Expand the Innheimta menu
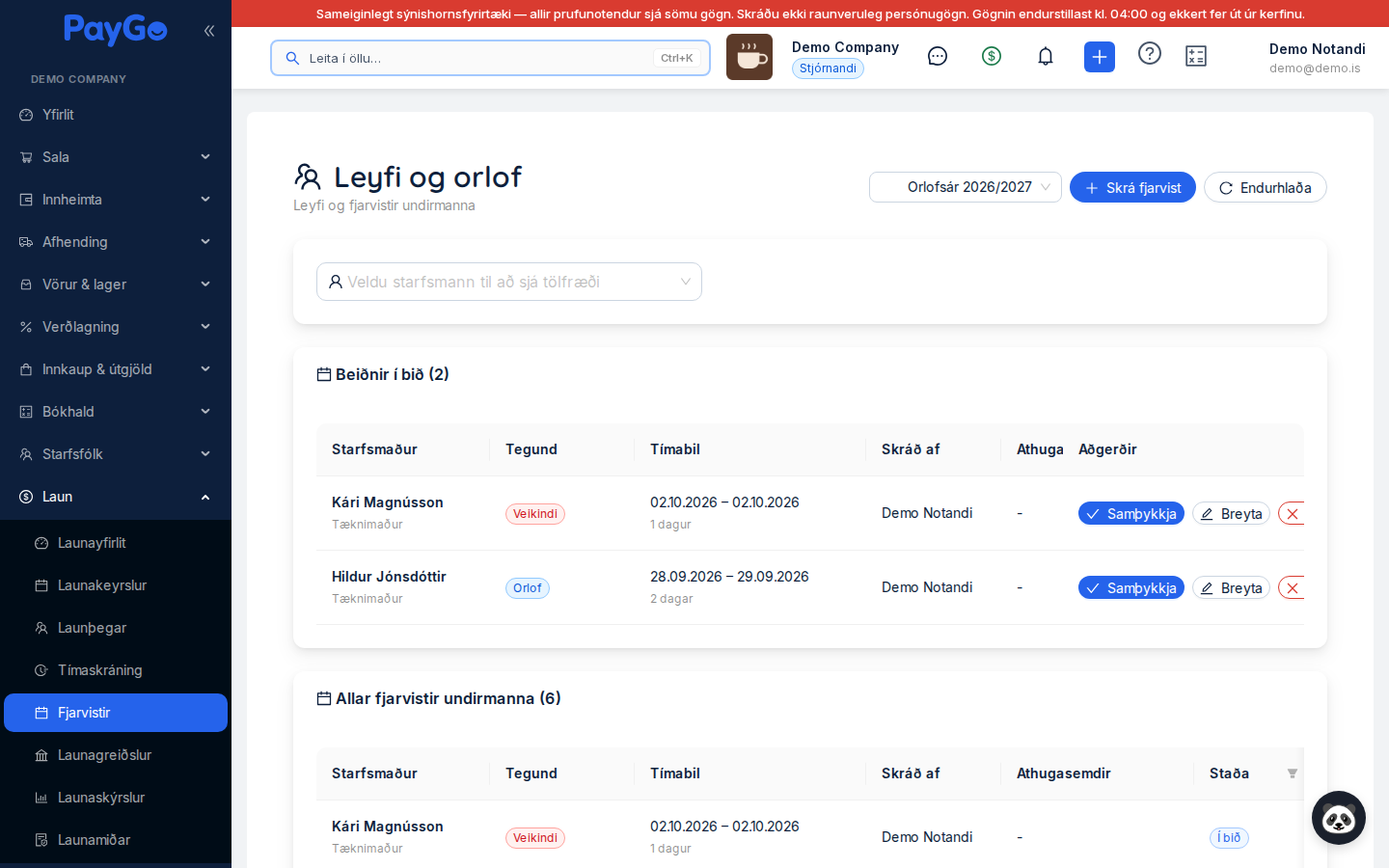1389x868 pixels. 116,200
